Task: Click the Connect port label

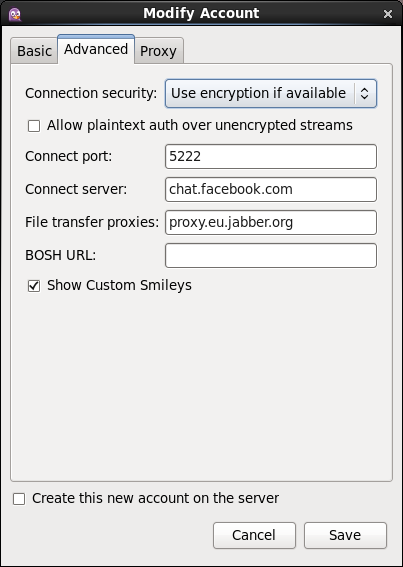Action: coord(69,157)
